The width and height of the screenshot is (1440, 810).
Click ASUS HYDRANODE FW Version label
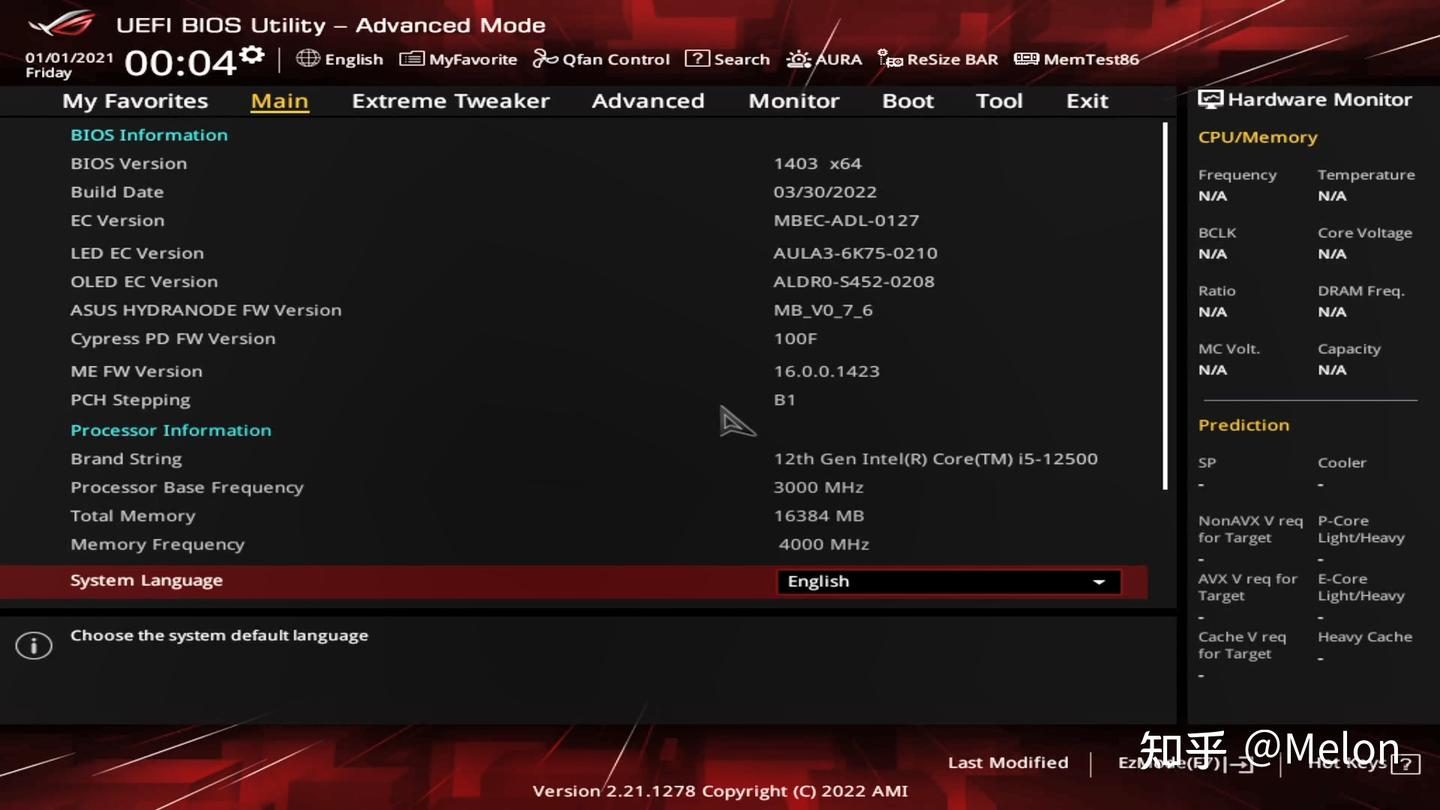206,310
